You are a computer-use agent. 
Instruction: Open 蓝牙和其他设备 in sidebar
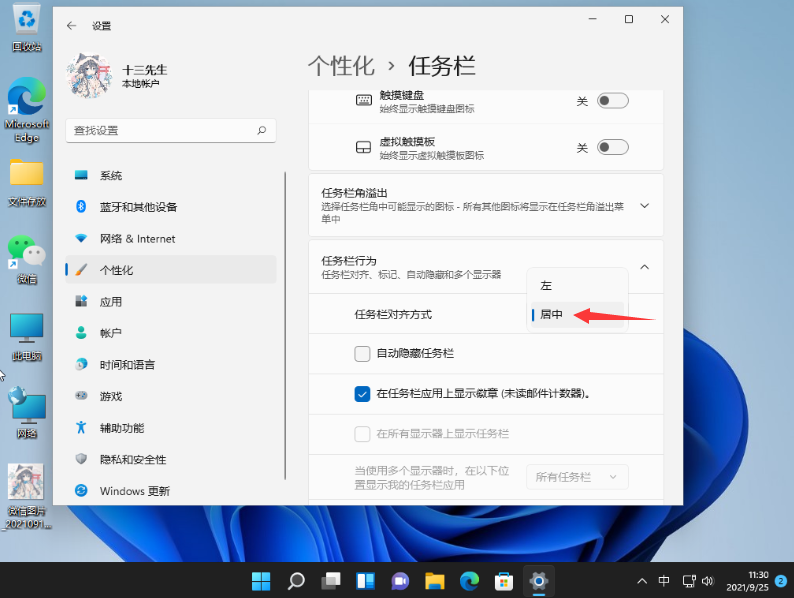(138, 207)
